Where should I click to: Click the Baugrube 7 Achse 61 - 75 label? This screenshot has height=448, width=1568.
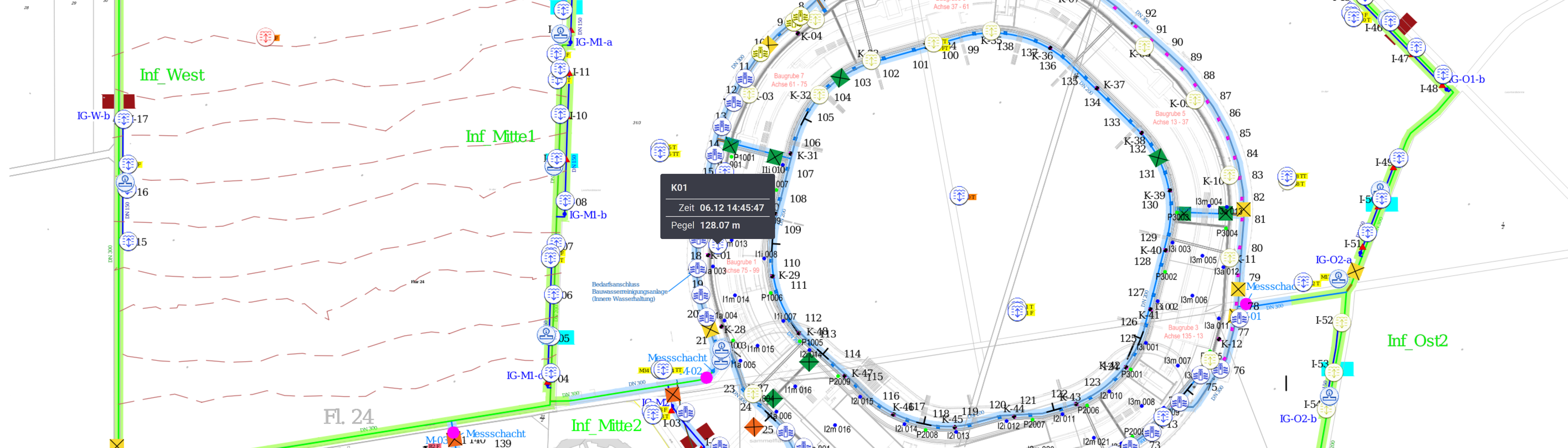pos(789,80)
